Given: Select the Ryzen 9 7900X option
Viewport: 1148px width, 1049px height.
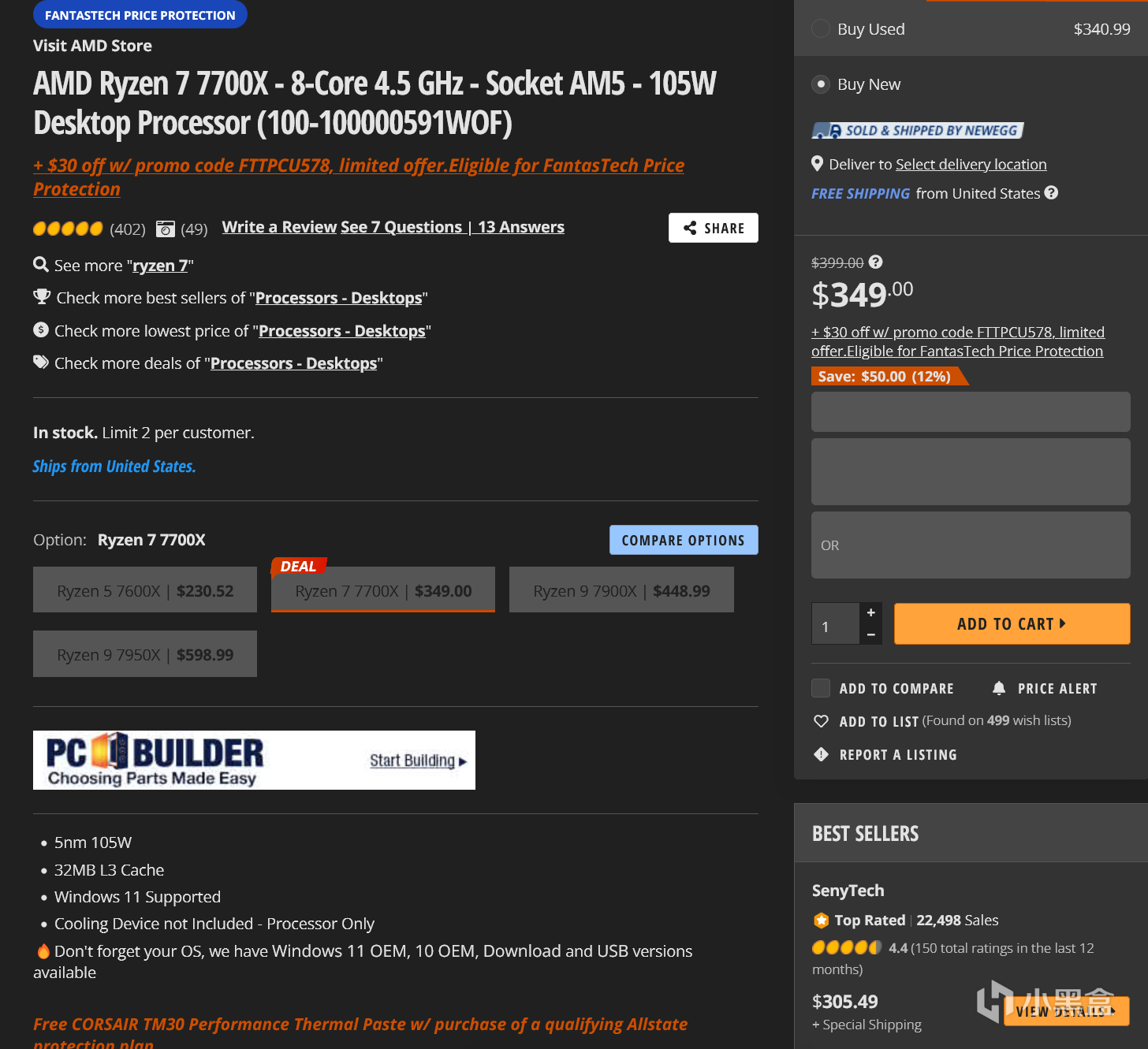Looking at the screenshot, I should (621, 590).
